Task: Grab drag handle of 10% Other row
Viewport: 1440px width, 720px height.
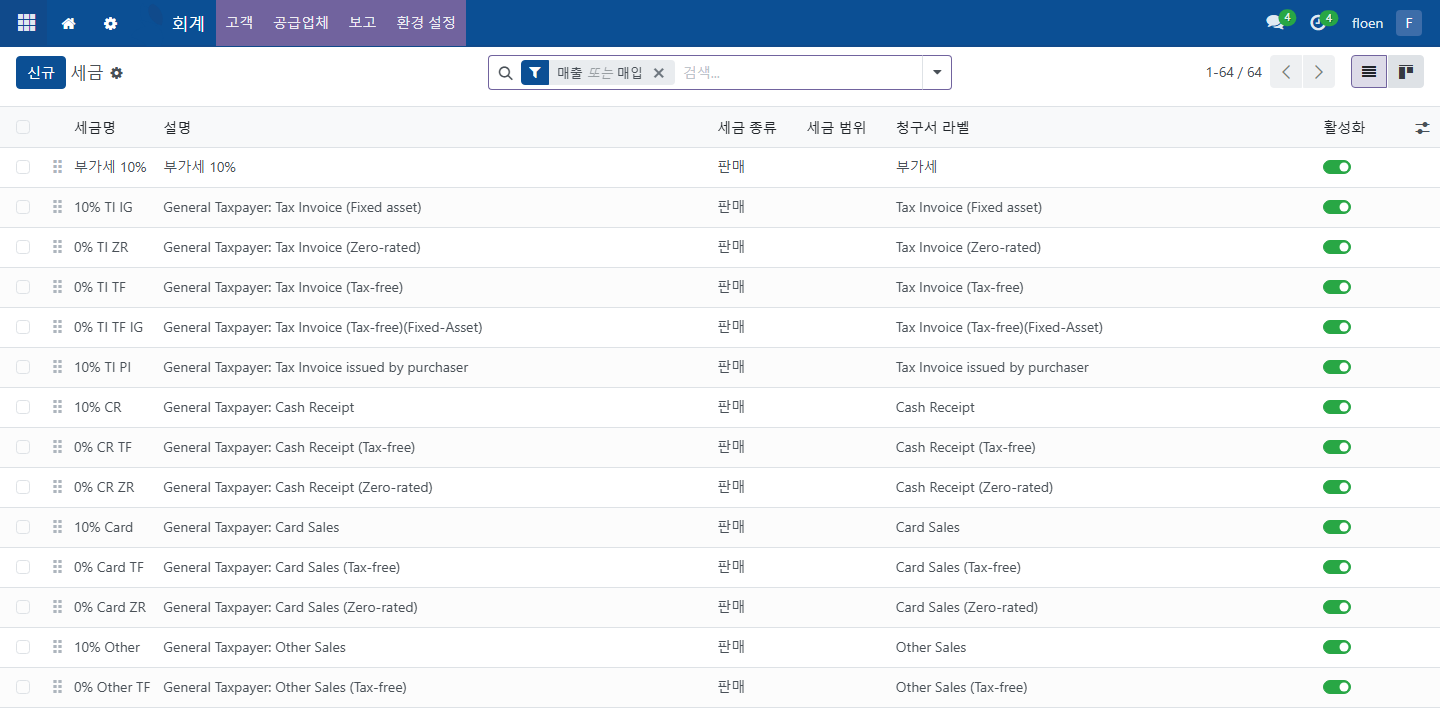Action: click(x=57, y=647)
